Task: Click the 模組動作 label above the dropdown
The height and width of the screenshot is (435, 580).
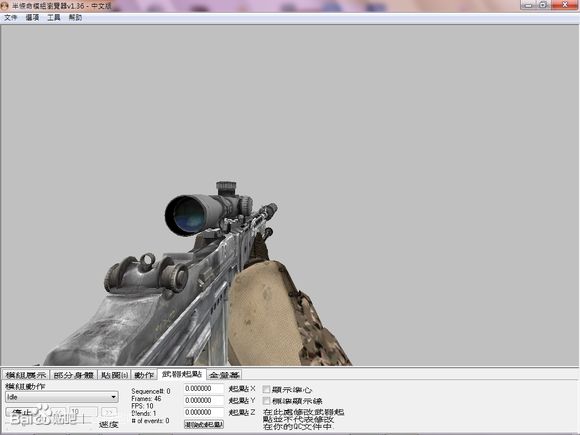Action: (x=25, y=386)
